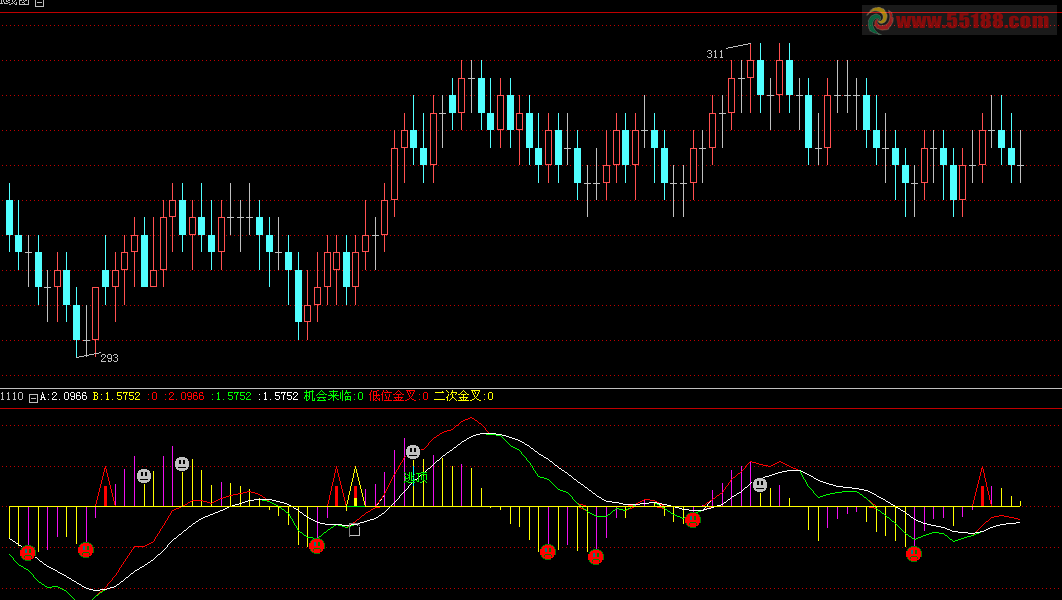Select the A:2.0966 indicator value

coord(64,396)
